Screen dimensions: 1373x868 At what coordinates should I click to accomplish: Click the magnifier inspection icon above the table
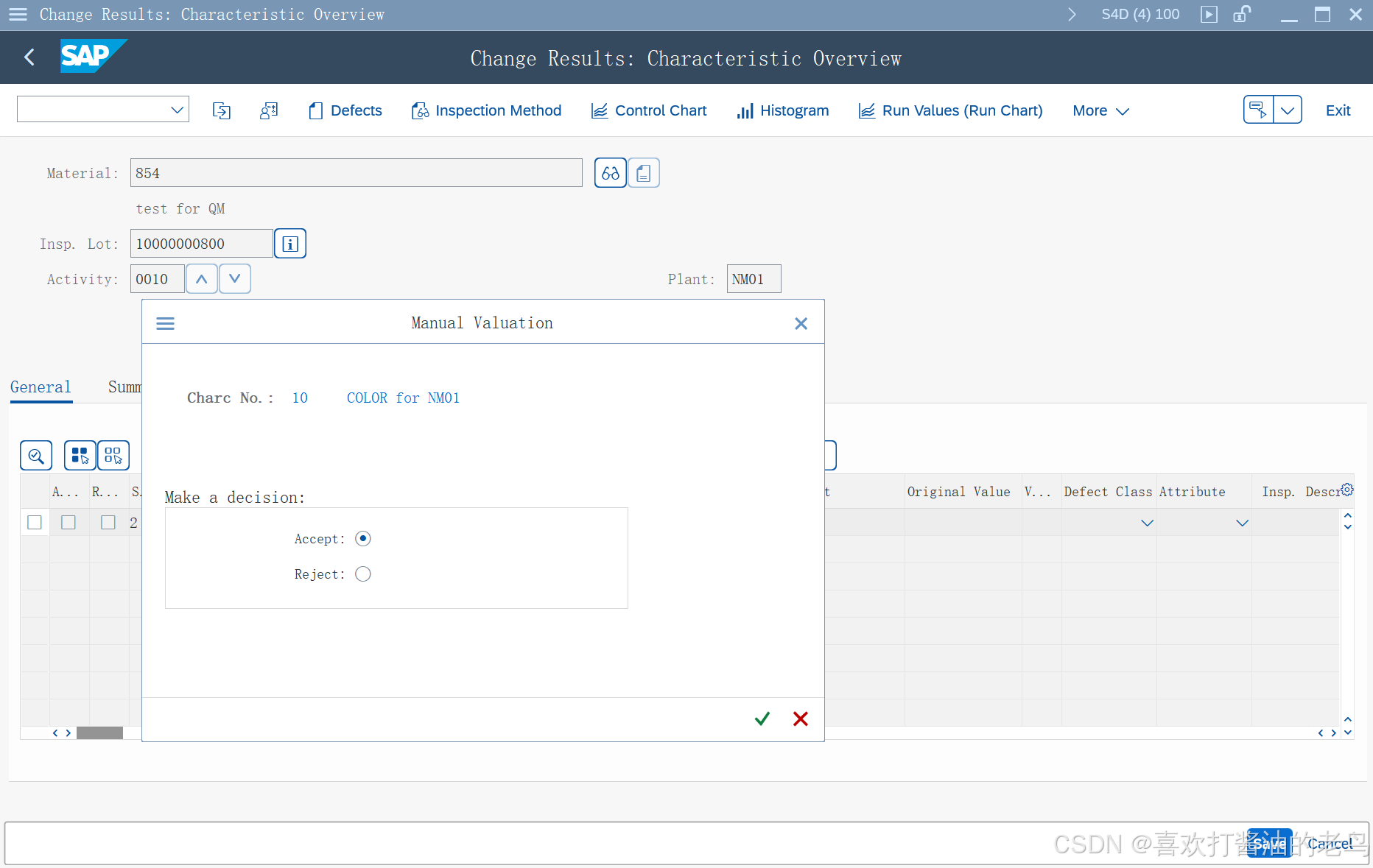coord(35,455)
